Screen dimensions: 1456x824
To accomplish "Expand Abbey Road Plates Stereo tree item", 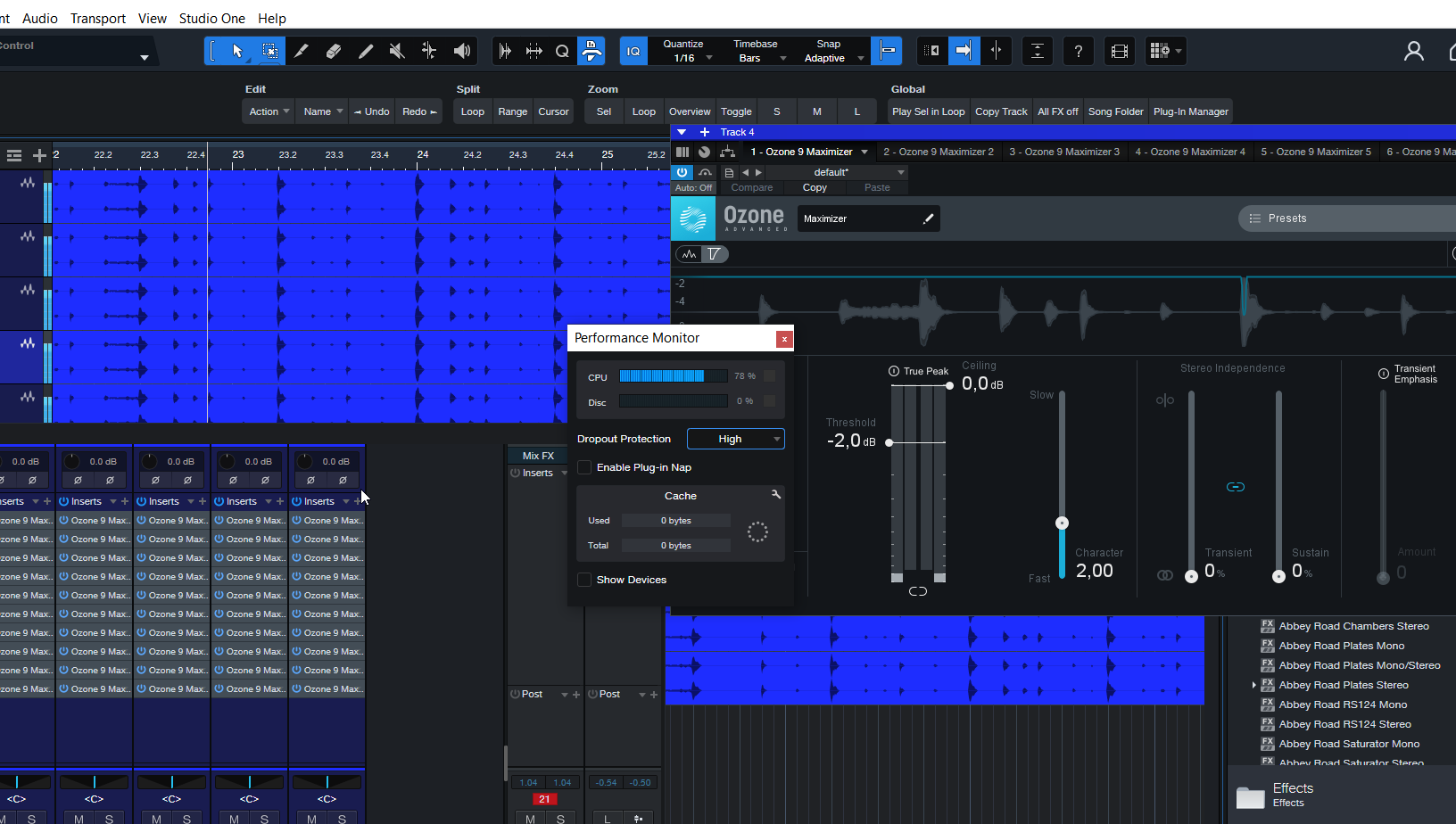I will (1253, 685).
